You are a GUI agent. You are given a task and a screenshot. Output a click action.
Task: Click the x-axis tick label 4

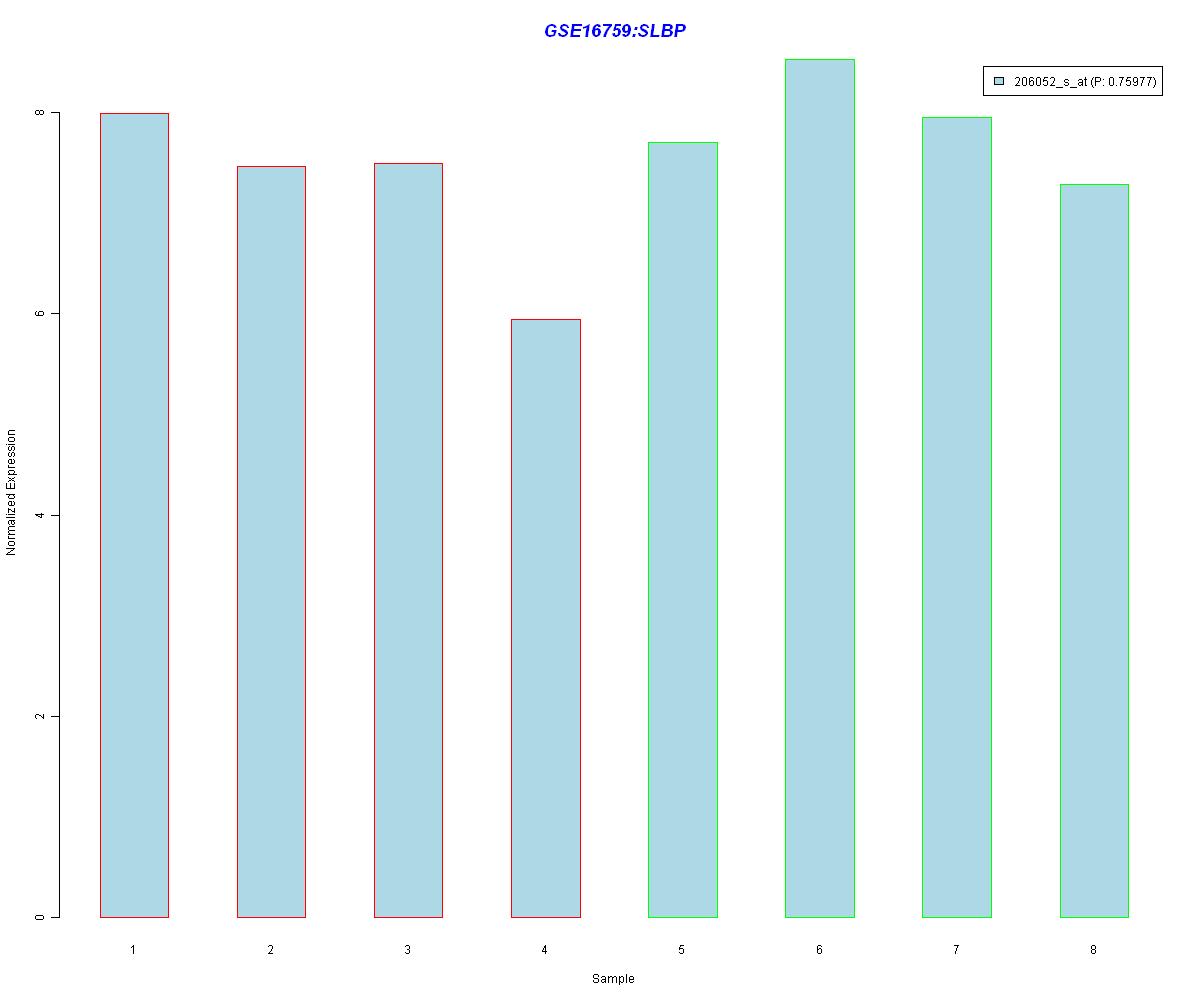545,949
